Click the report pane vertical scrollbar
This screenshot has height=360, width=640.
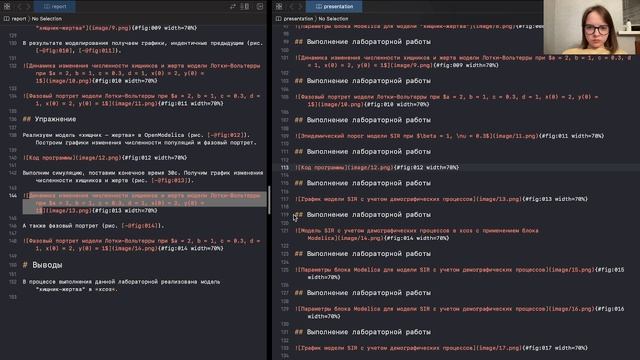click(x=269, y=200)
